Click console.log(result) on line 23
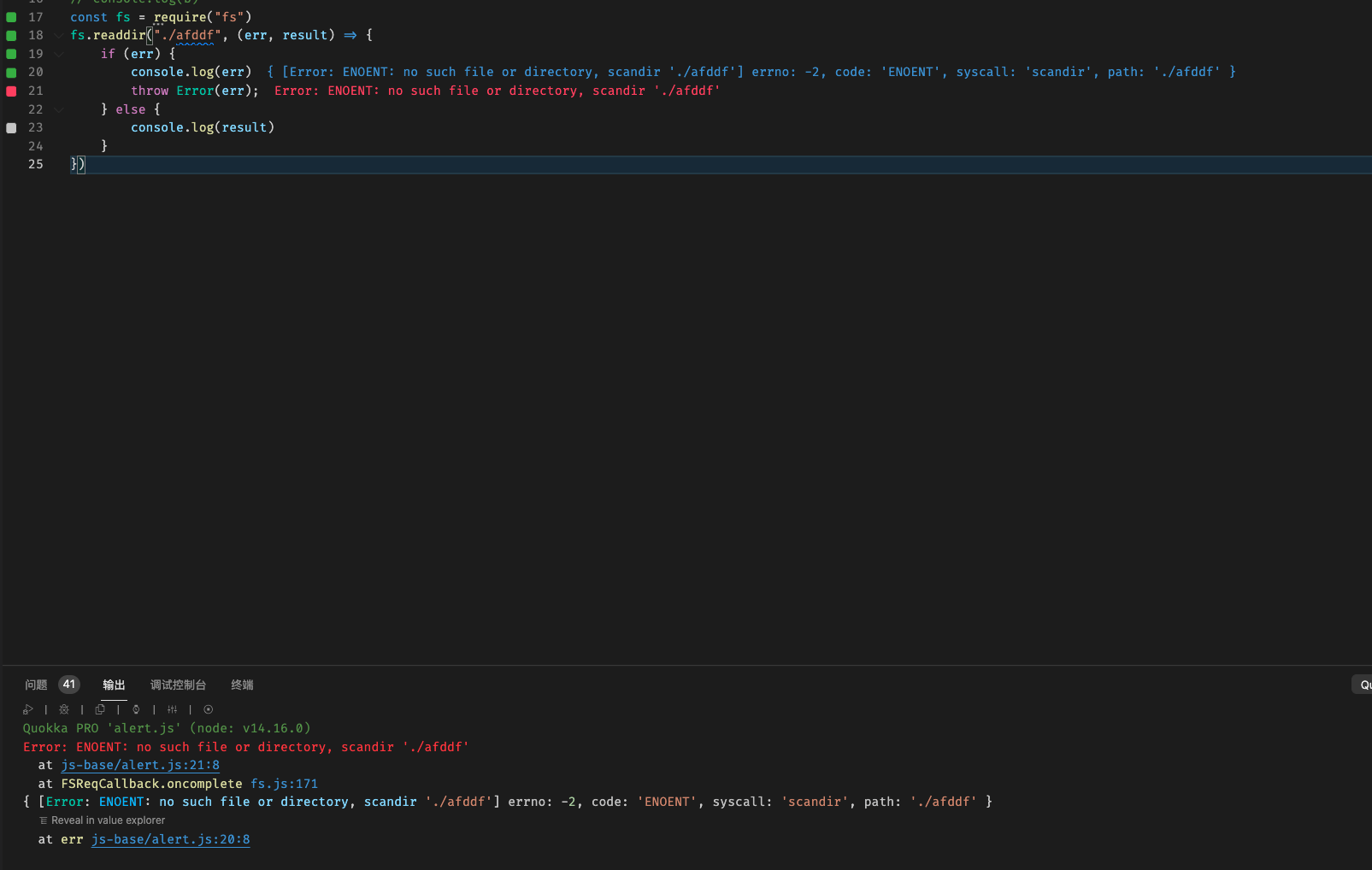Image resolution: width=1372 pixels, height=870 pixels. pyautogui.click(x=203, y=127)
